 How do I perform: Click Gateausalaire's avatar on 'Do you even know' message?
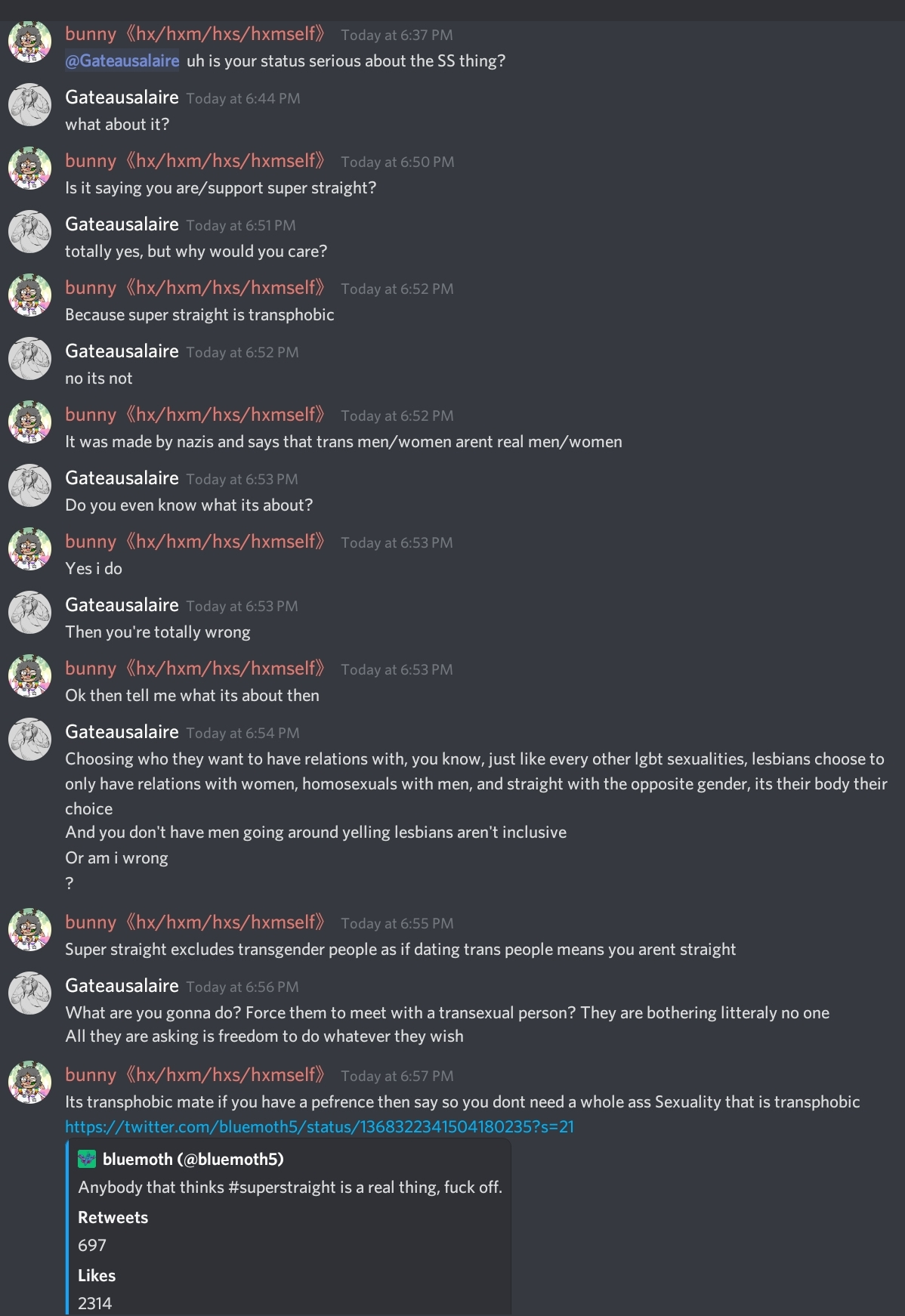[x=29, y=486]
